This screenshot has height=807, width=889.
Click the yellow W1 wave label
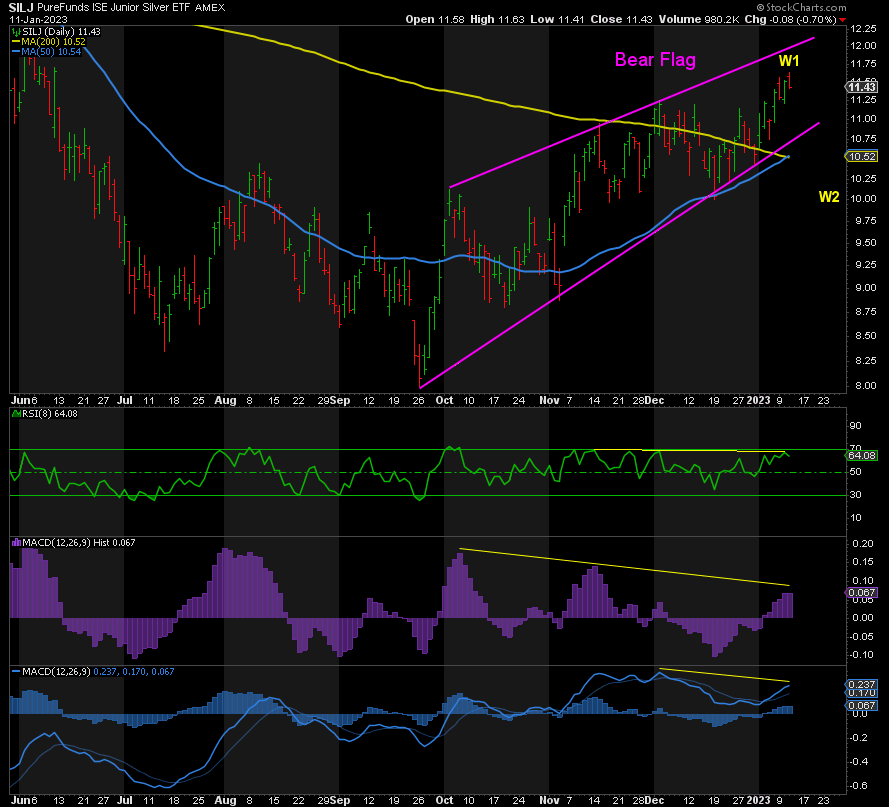(789, 61)
